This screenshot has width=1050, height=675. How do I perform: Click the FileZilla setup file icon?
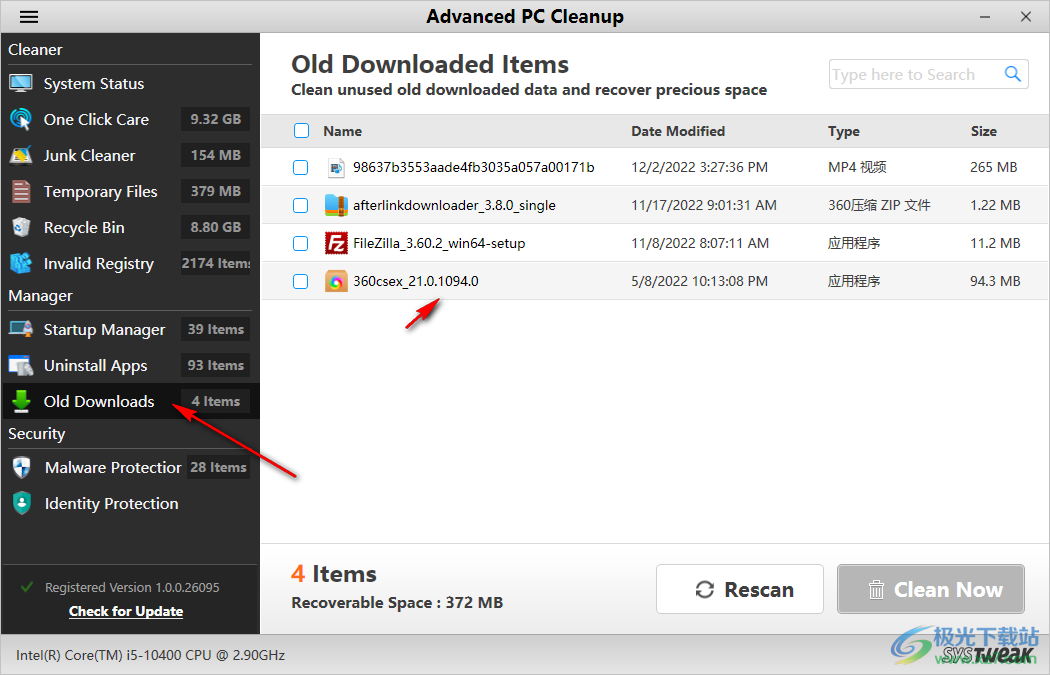coord(335,243)
